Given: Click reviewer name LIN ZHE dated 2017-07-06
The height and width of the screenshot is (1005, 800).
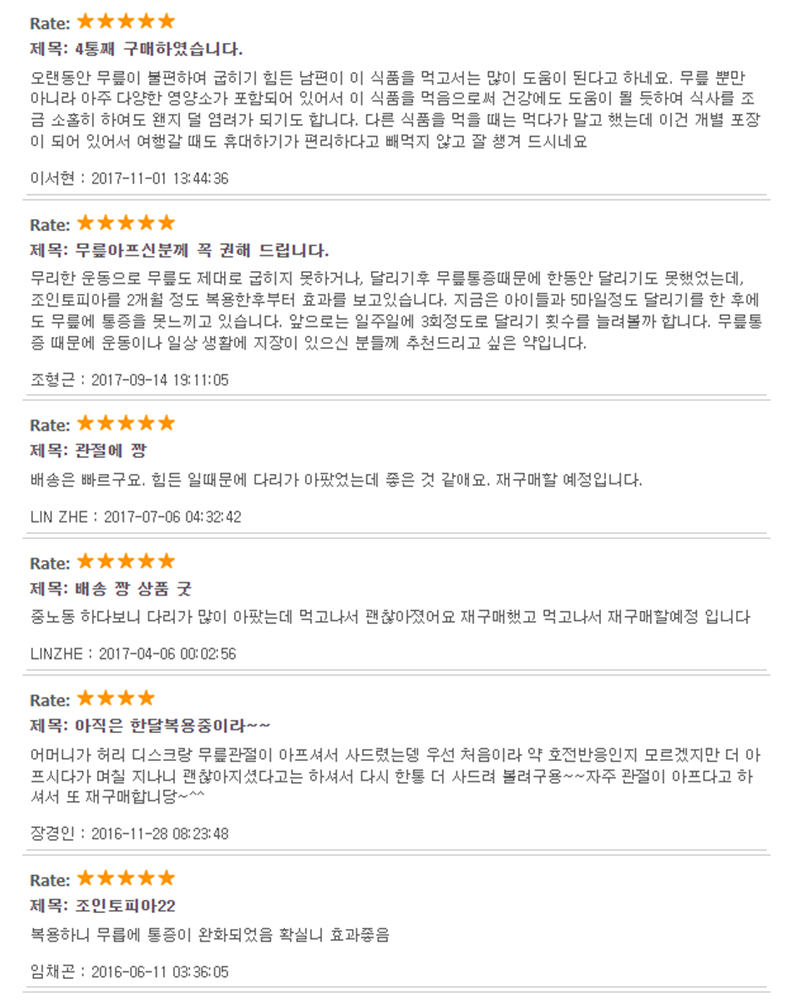Looking at the screenshot, I should [59, 517].
